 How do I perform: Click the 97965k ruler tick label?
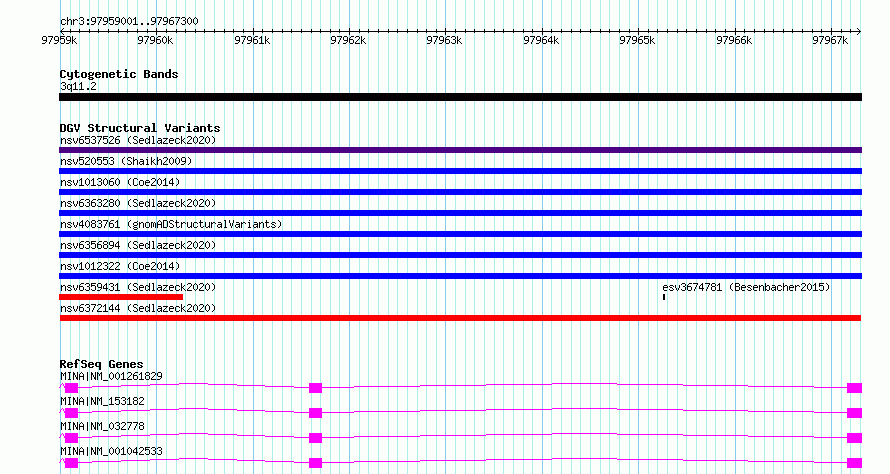coord(637,40)
